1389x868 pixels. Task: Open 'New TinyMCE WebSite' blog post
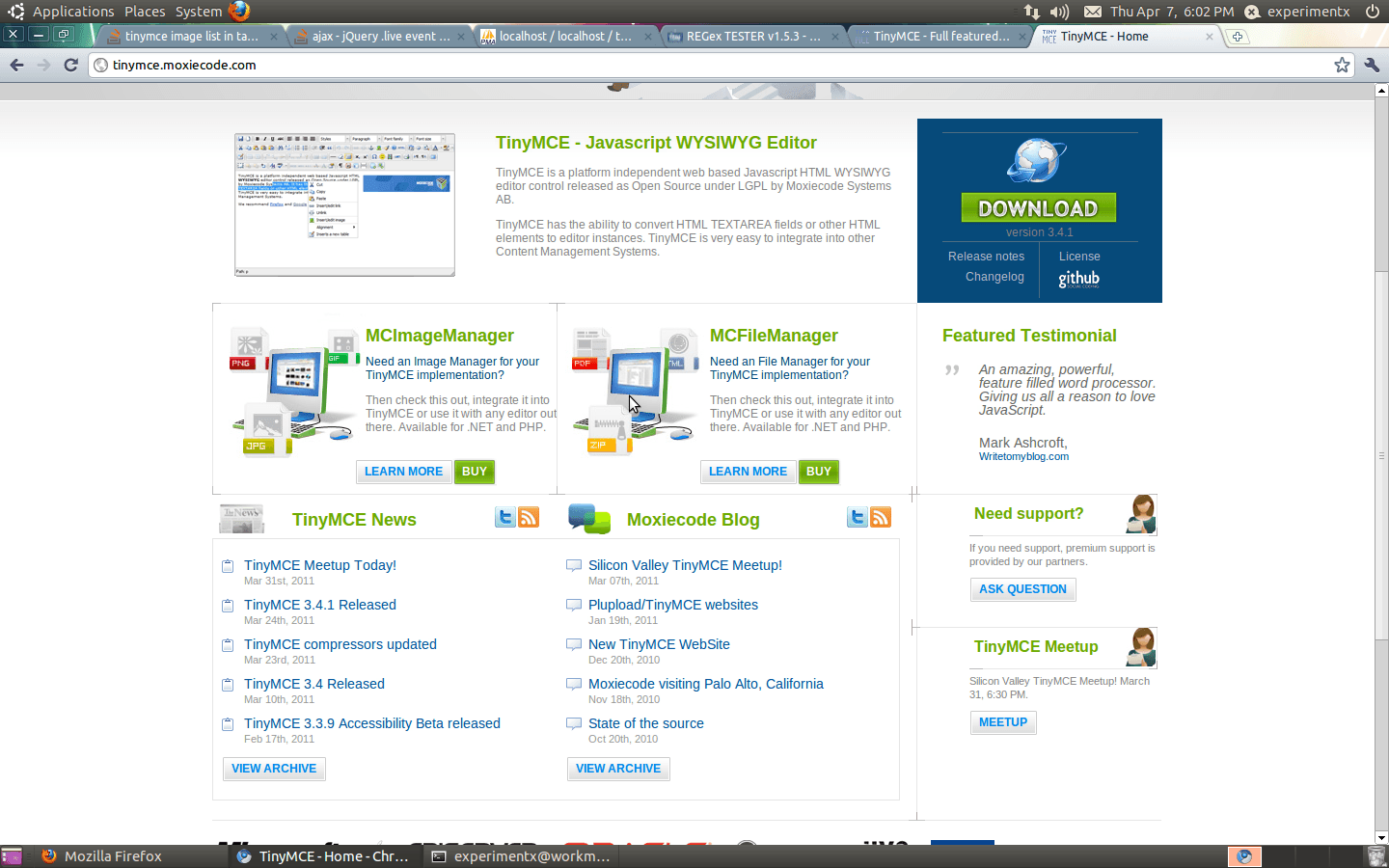(659, 644)
